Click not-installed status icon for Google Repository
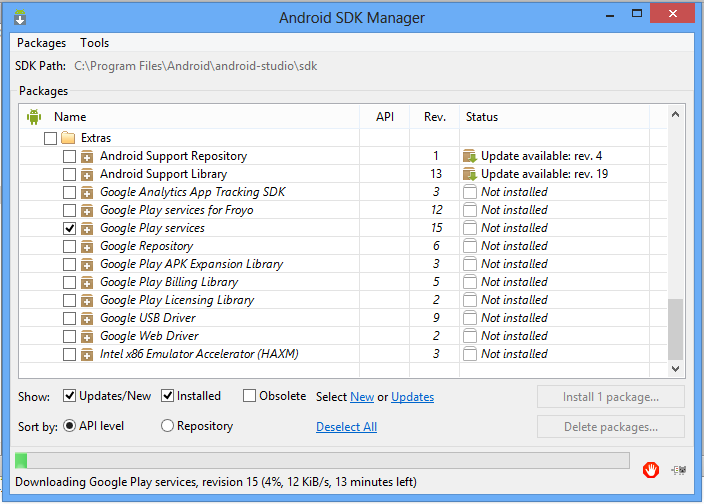Image resolution: width=704 pixels, height=504 pixels. point(470,246)
